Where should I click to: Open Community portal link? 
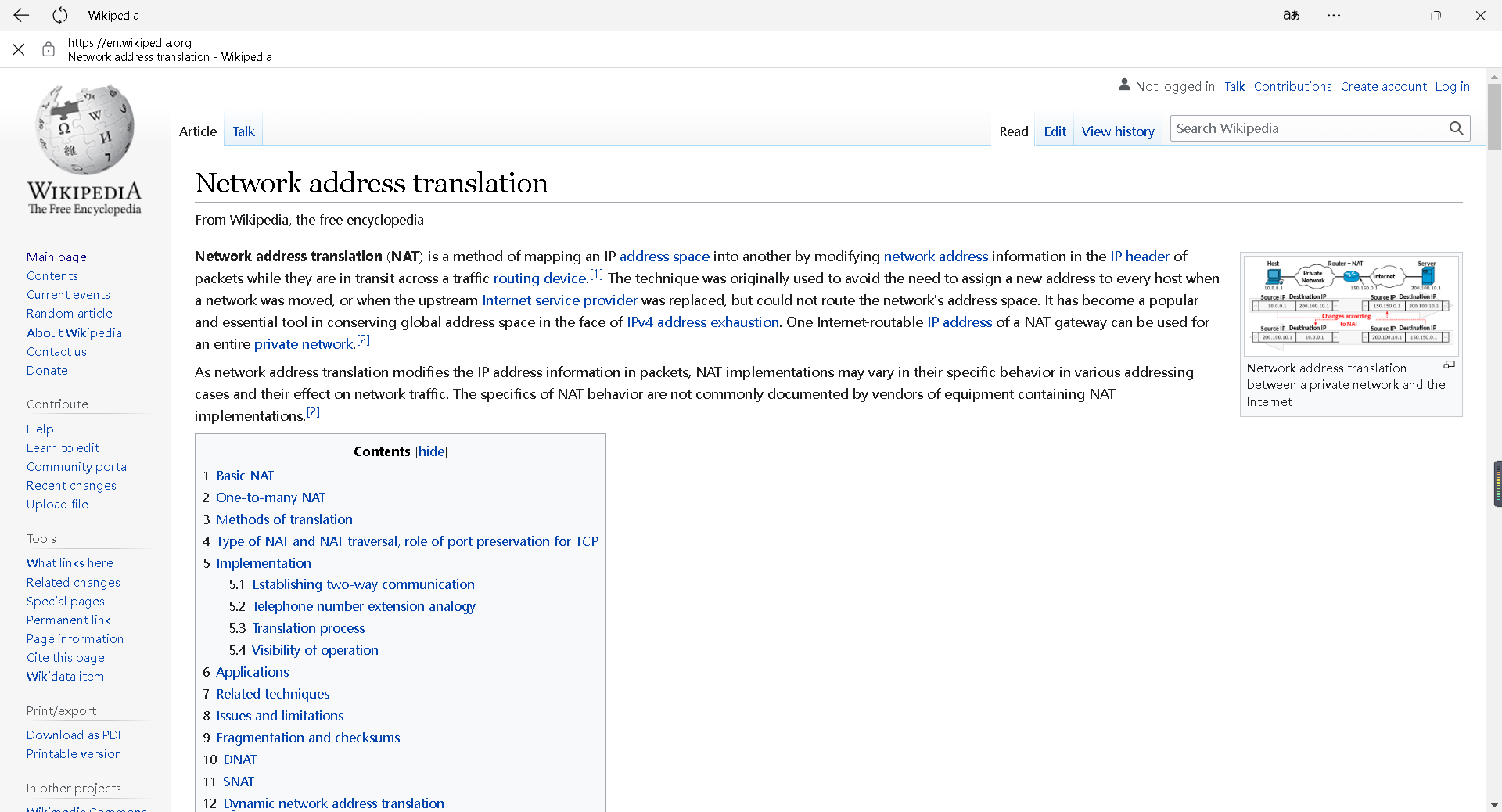pyautogui.click(x=77, y=467)
